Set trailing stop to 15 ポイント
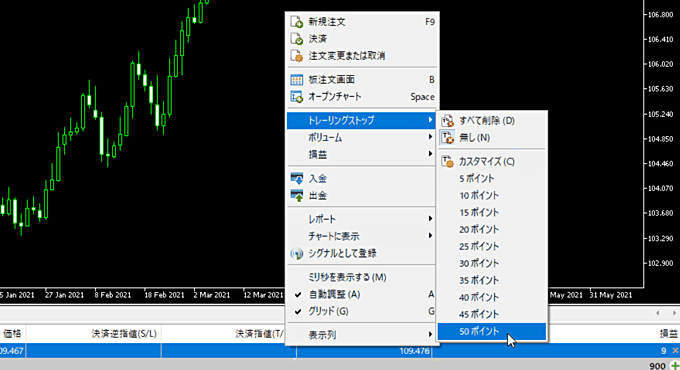This screenshot has height=370, width=680. [492, 212]
